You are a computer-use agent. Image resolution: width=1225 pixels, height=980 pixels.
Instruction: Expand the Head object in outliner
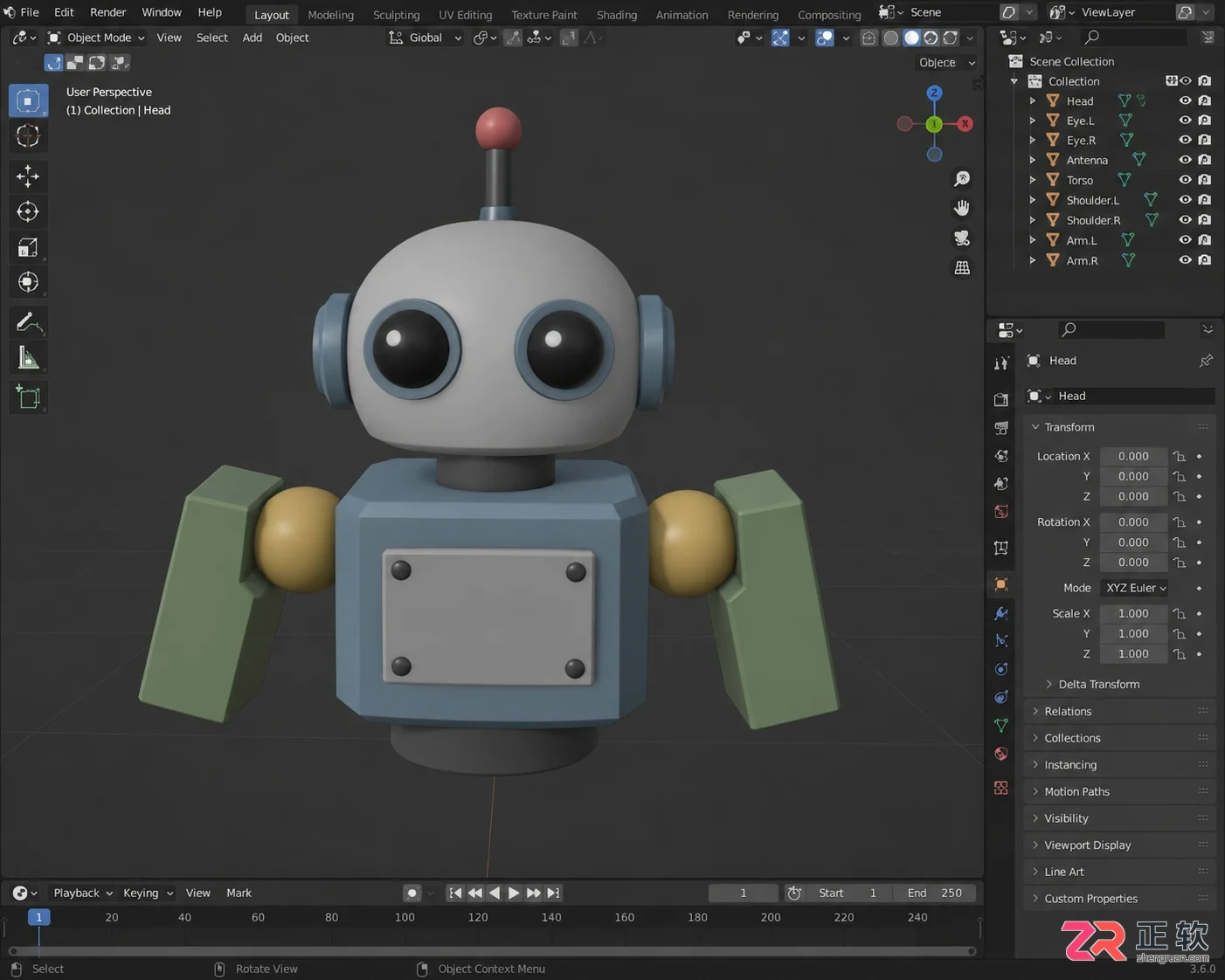1033,100
